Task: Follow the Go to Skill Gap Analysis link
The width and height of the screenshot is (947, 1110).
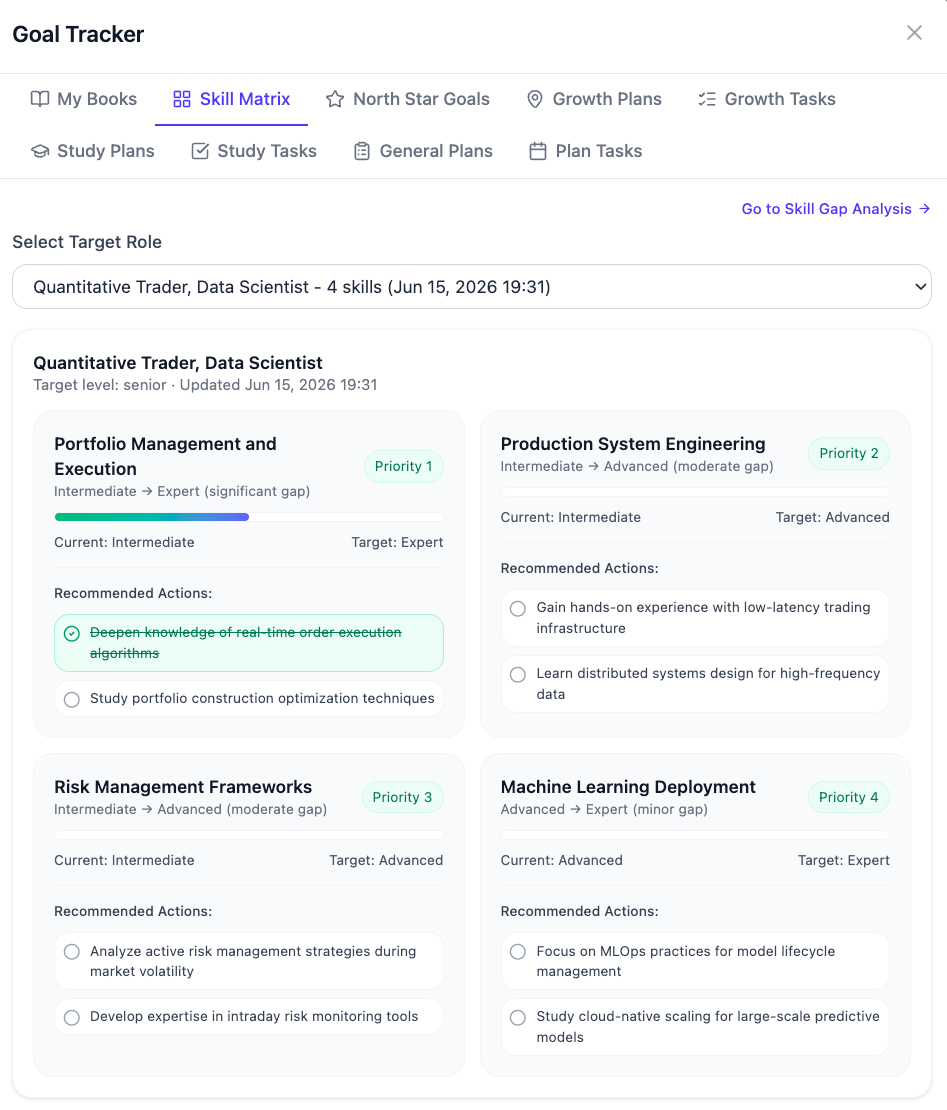Action: [836, 209]
